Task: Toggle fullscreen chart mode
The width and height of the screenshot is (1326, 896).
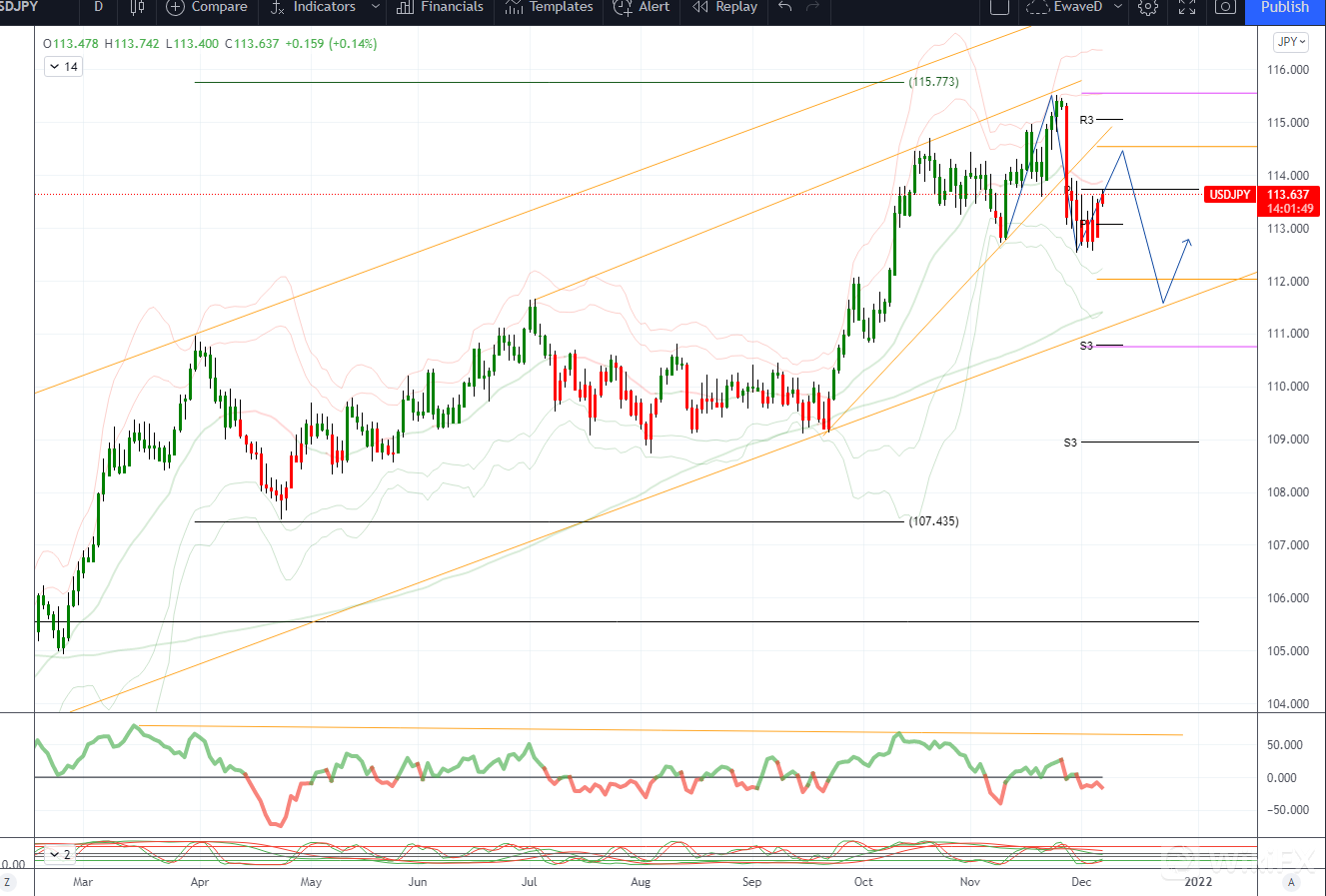Action: tap(1187, 7)
